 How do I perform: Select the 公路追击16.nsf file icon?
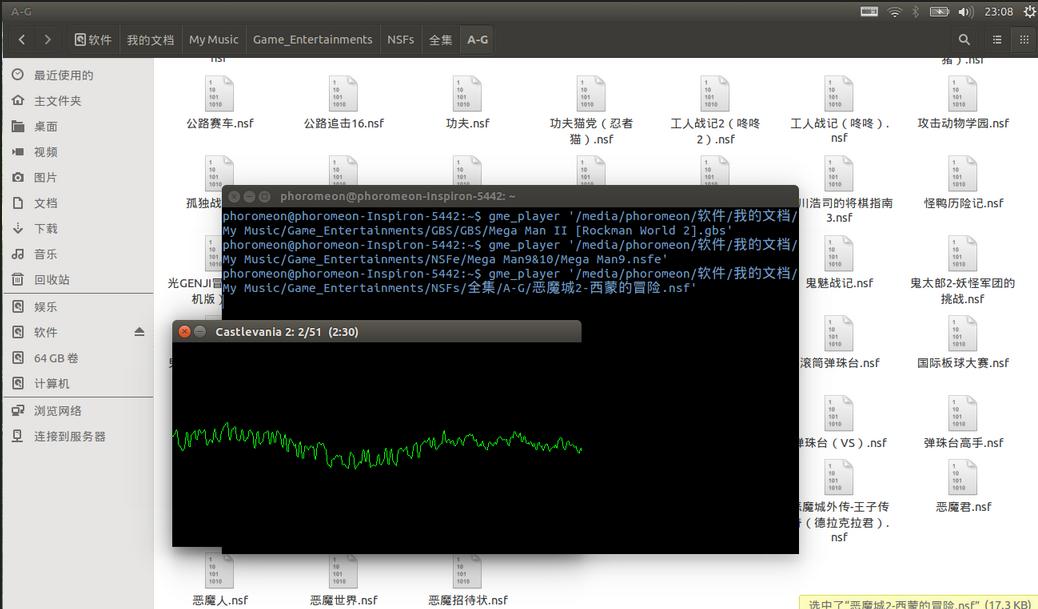pyautogui.click(x=343, y=94)
